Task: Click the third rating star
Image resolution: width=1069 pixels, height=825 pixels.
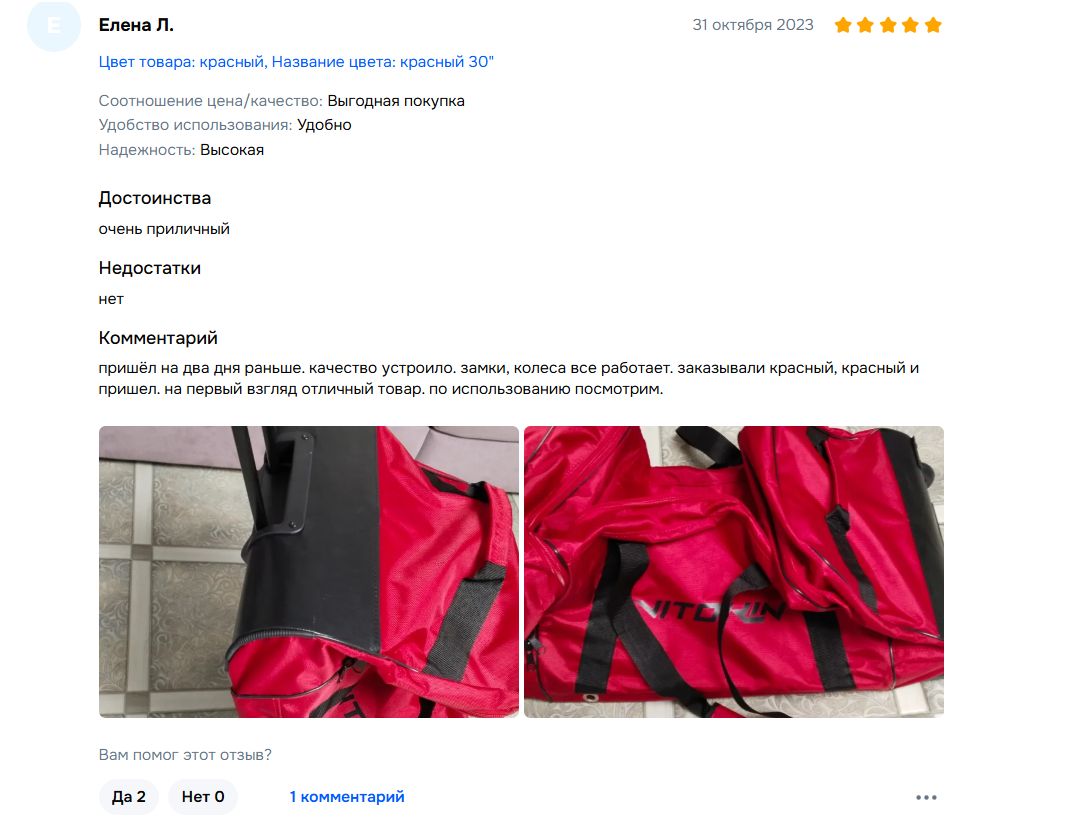Action: coord(888,25)
